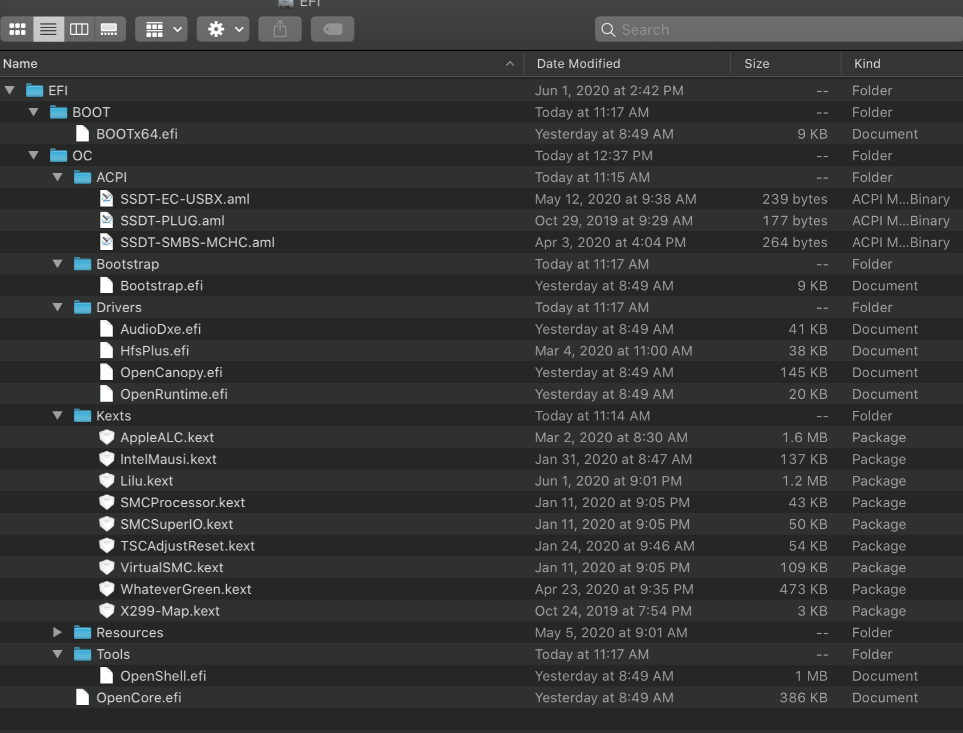Click the Edit Tags toolbar button
Image resolution: width=963 pixels, height=733 pixels.
coord(332,29)
